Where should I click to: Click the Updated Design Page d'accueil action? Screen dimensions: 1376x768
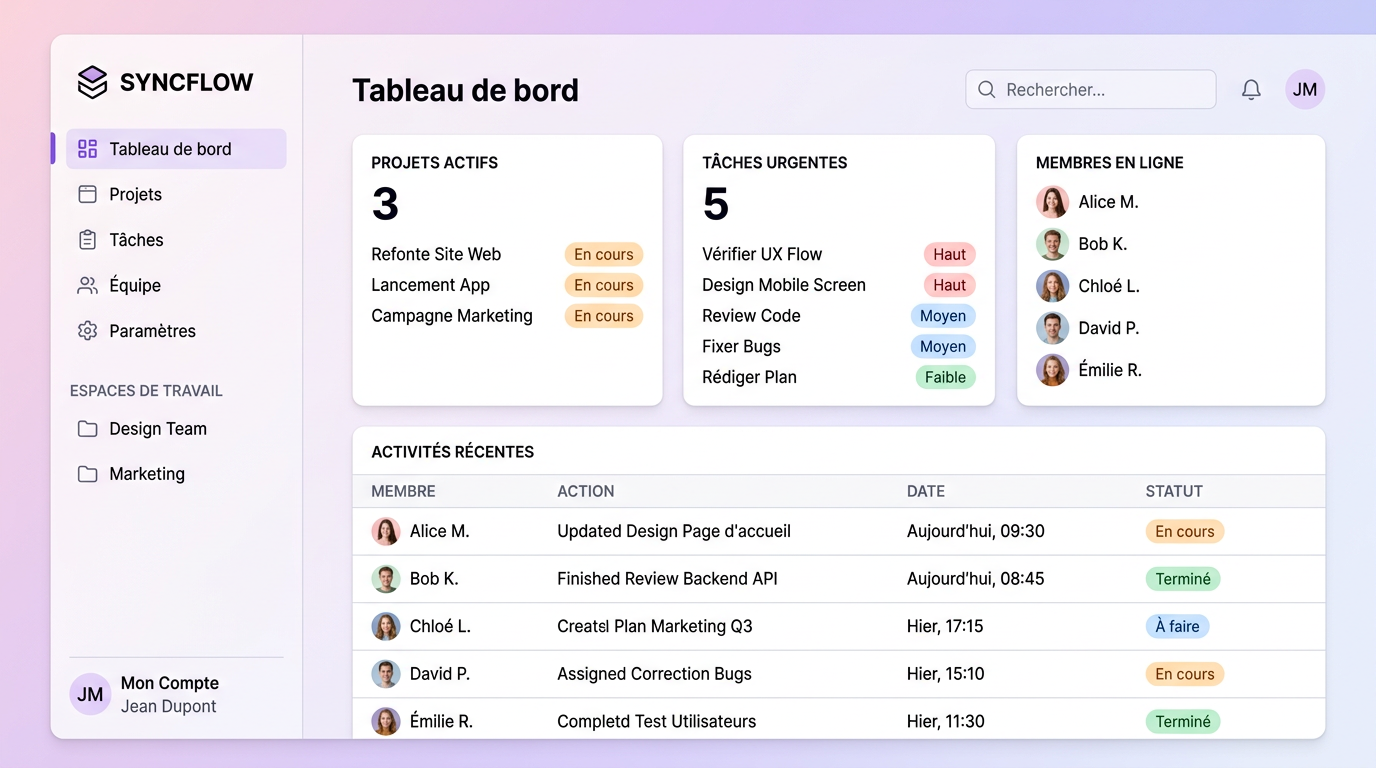[674, 532]
